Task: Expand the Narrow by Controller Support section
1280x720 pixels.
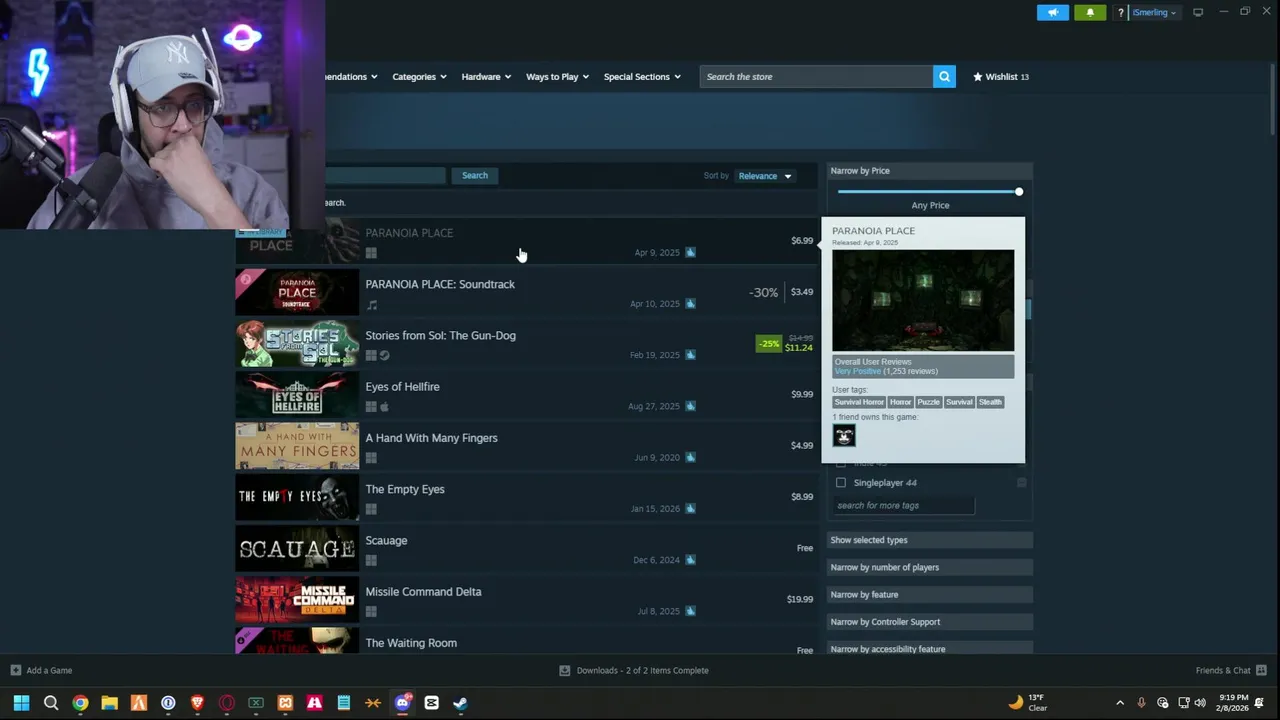Action: click(x=930, y=622)
